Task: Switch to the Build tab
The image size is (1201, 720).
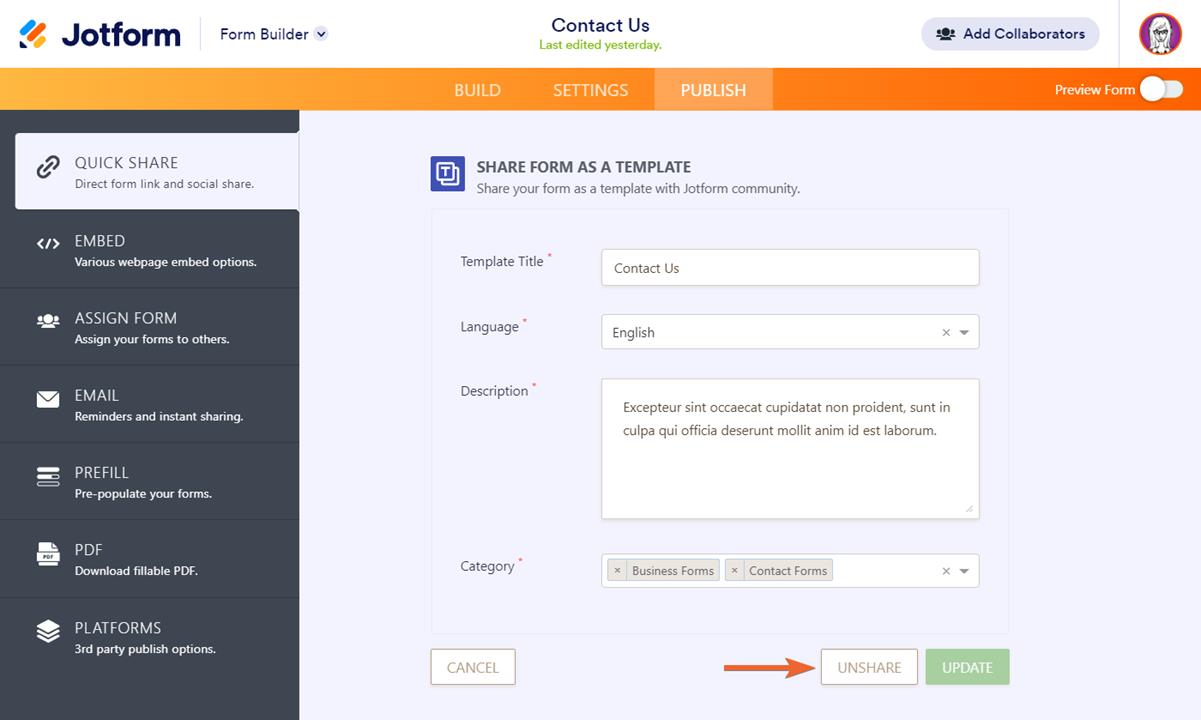Action: pos(477,90)
